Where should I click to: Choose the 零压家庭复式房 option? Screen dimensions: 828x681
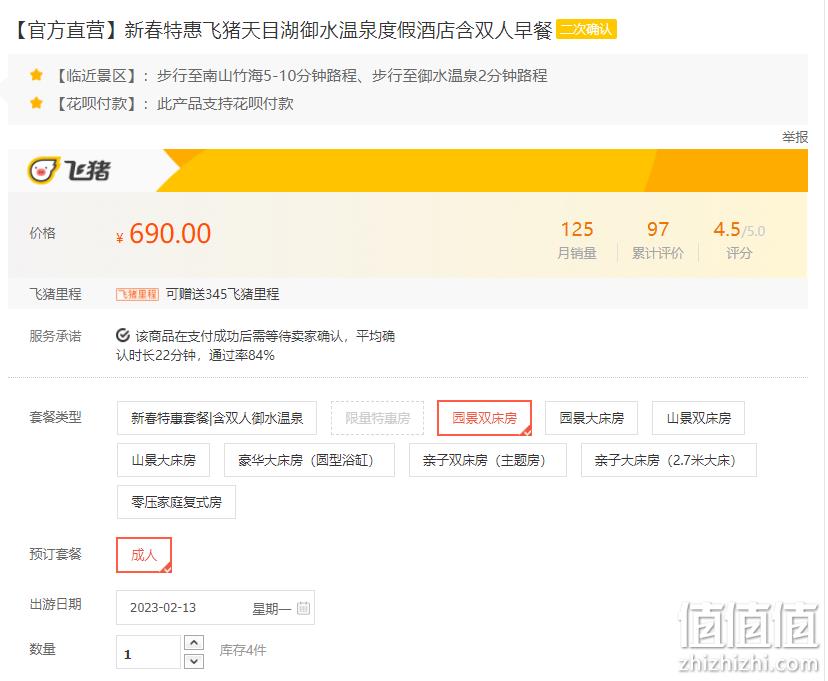(176, 502)
